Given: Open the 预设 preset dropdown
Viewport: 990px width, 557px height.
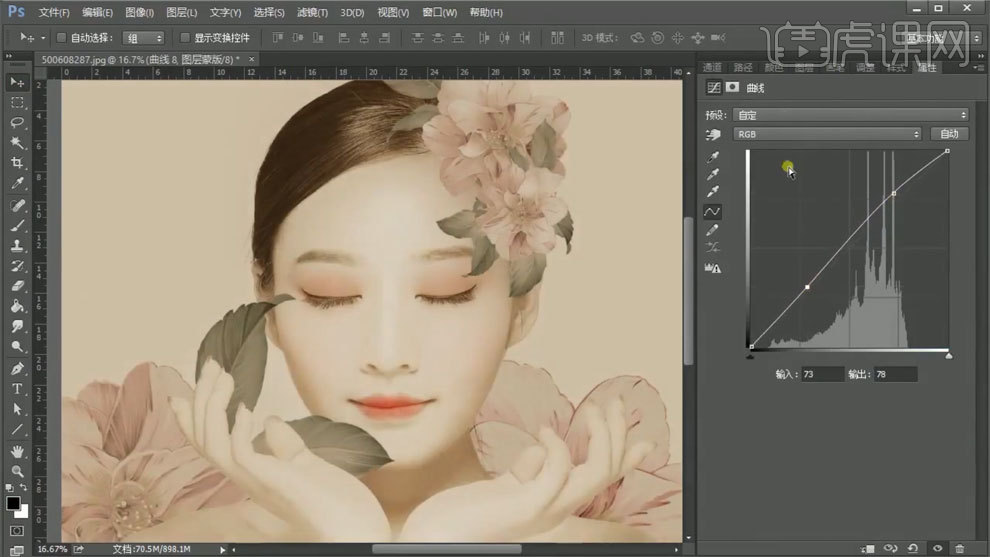Looking at the screenshot, I should [850, 115].
